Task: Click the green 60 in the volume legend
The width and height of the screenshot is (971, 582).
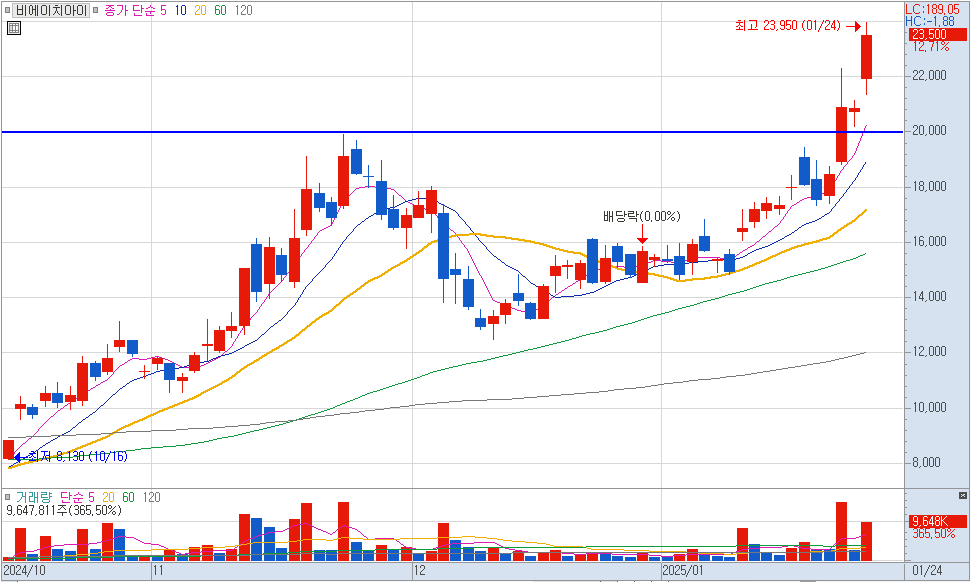Action: (x=128, y=497)
